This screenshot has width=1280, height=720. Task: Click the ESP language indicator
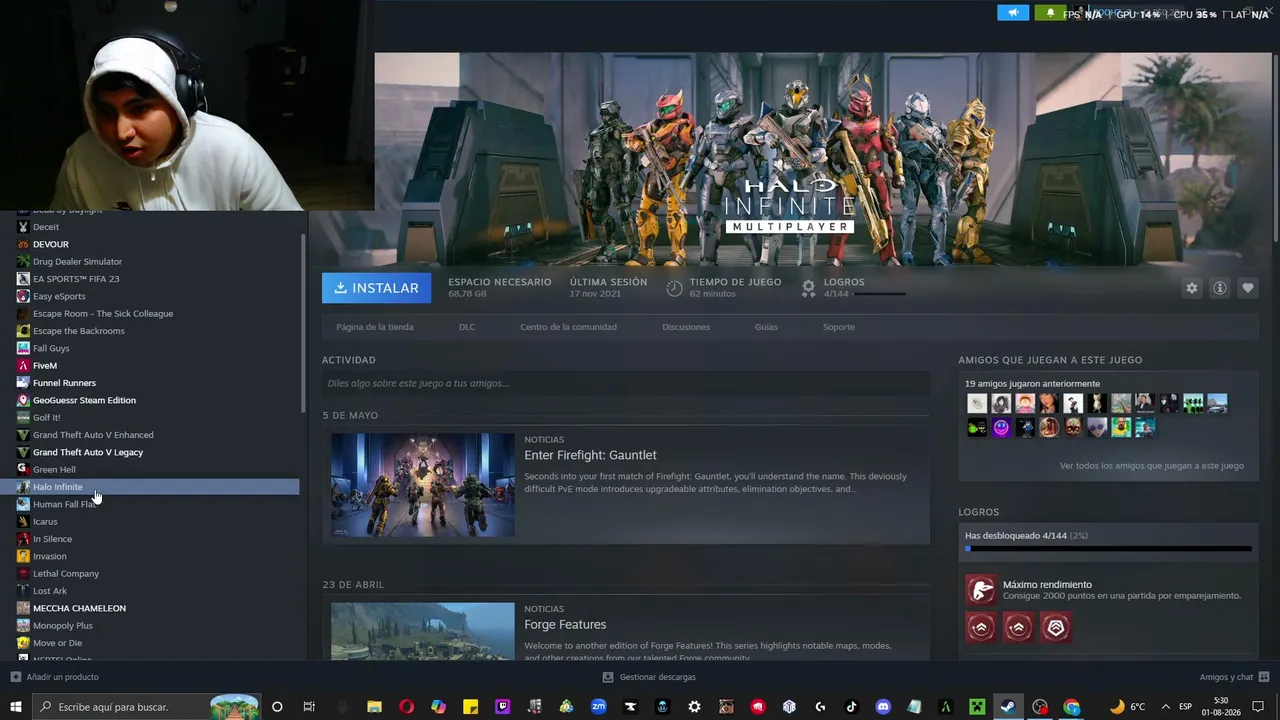[1185, 707]
